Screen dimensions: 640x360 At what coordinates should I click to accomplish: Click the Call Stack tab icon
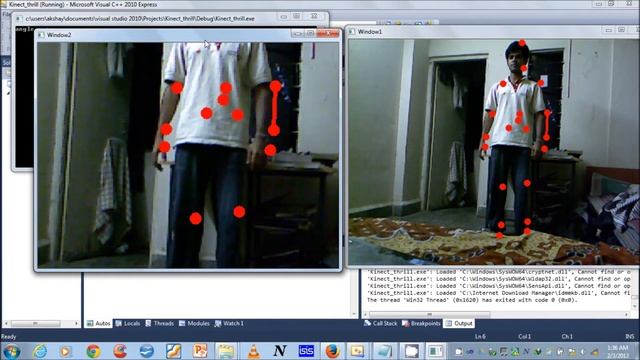tap(367, 323)
